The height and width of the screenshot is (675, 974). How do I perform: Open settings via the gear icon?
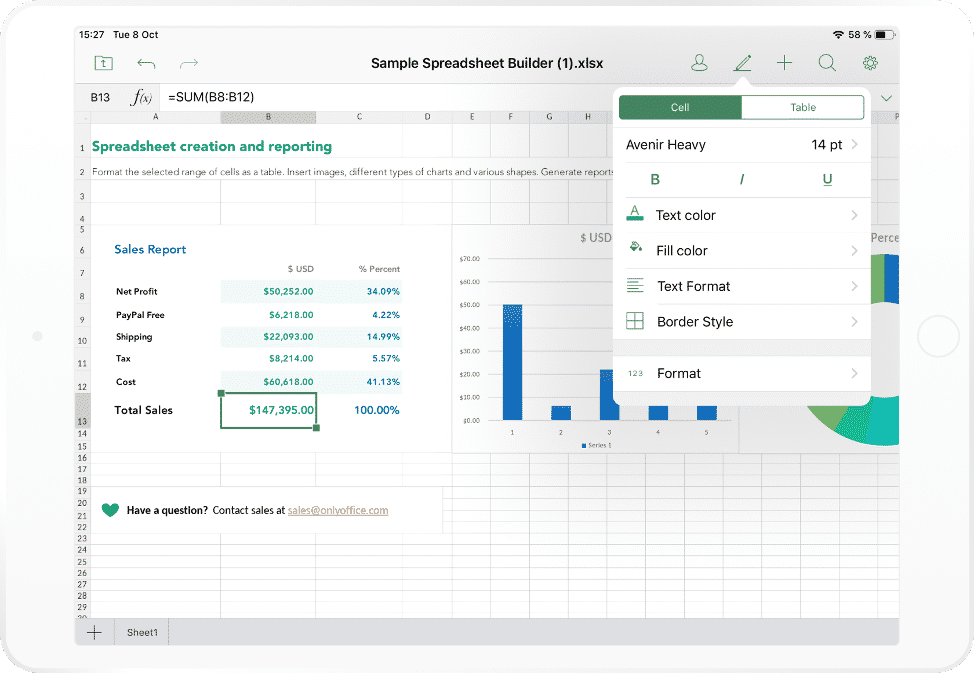pos(870,62)
